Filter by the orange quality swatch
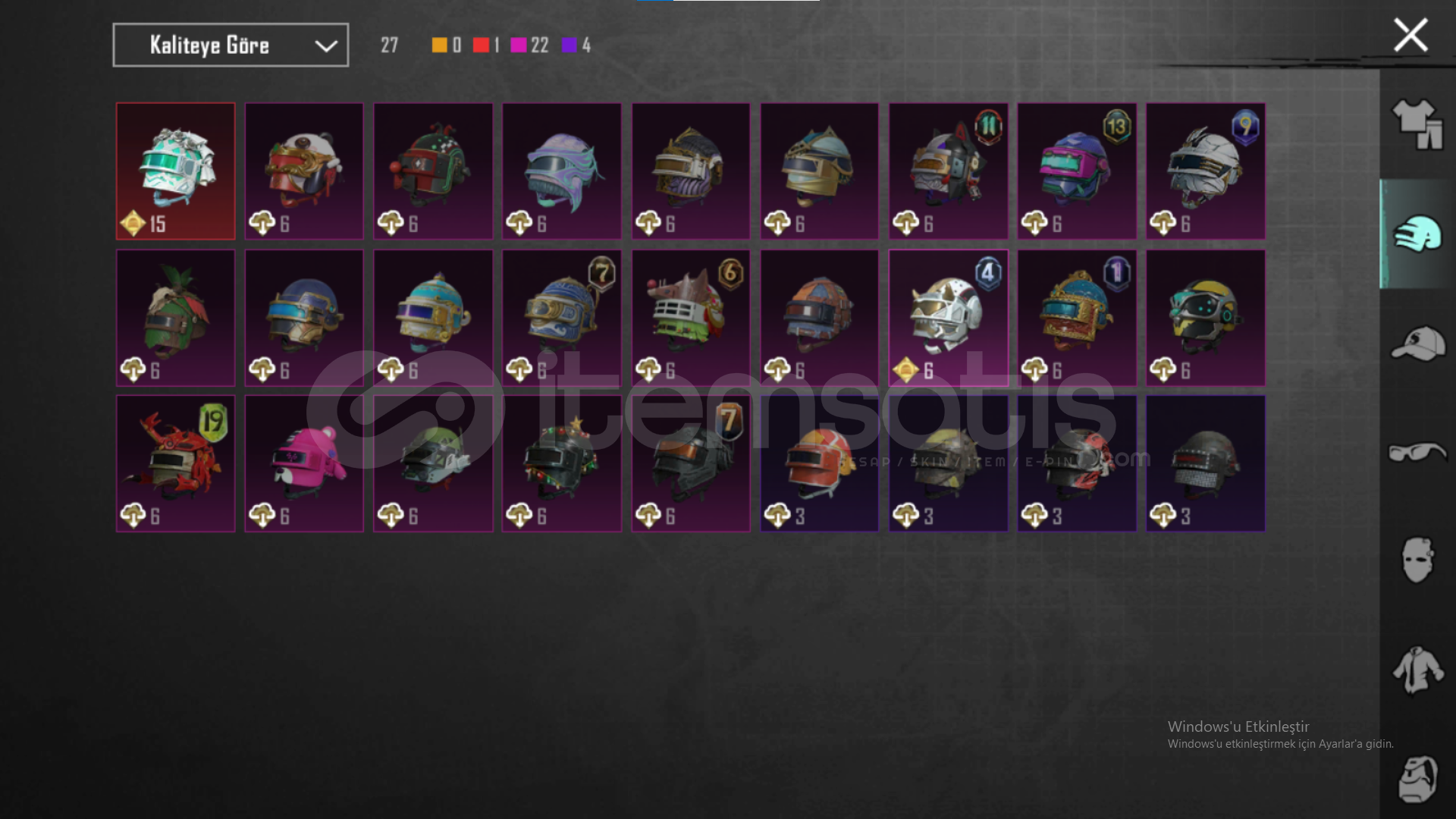 [x=439, y=45]
